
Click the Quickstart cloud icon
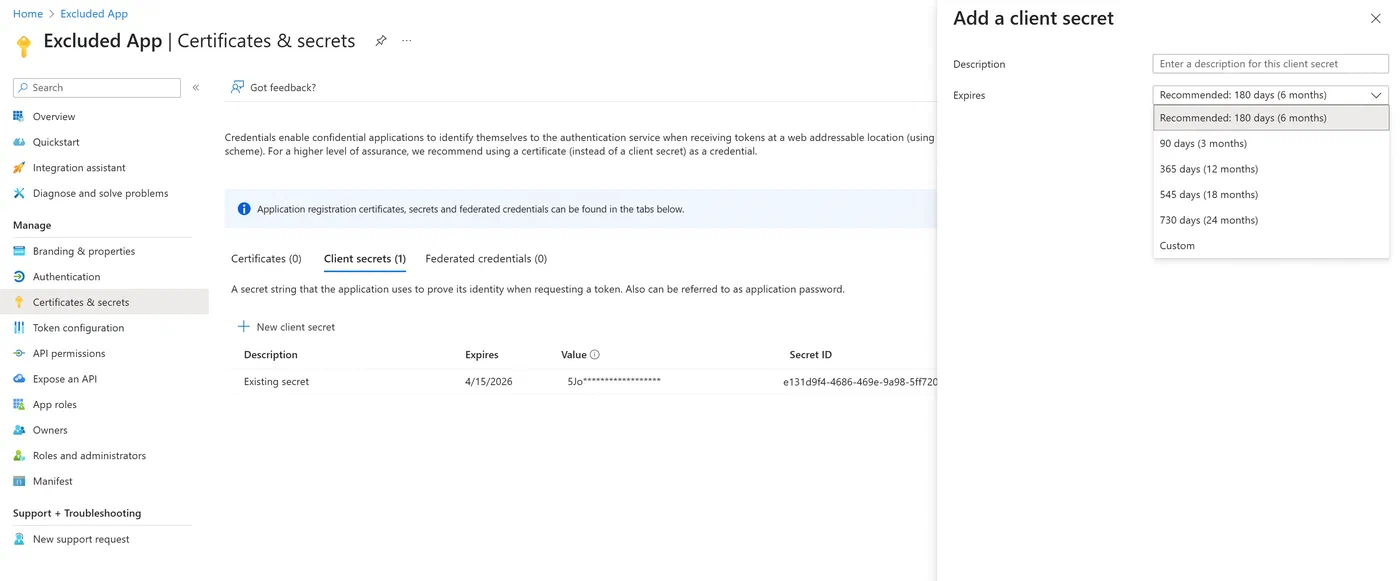tap(19, 142)
